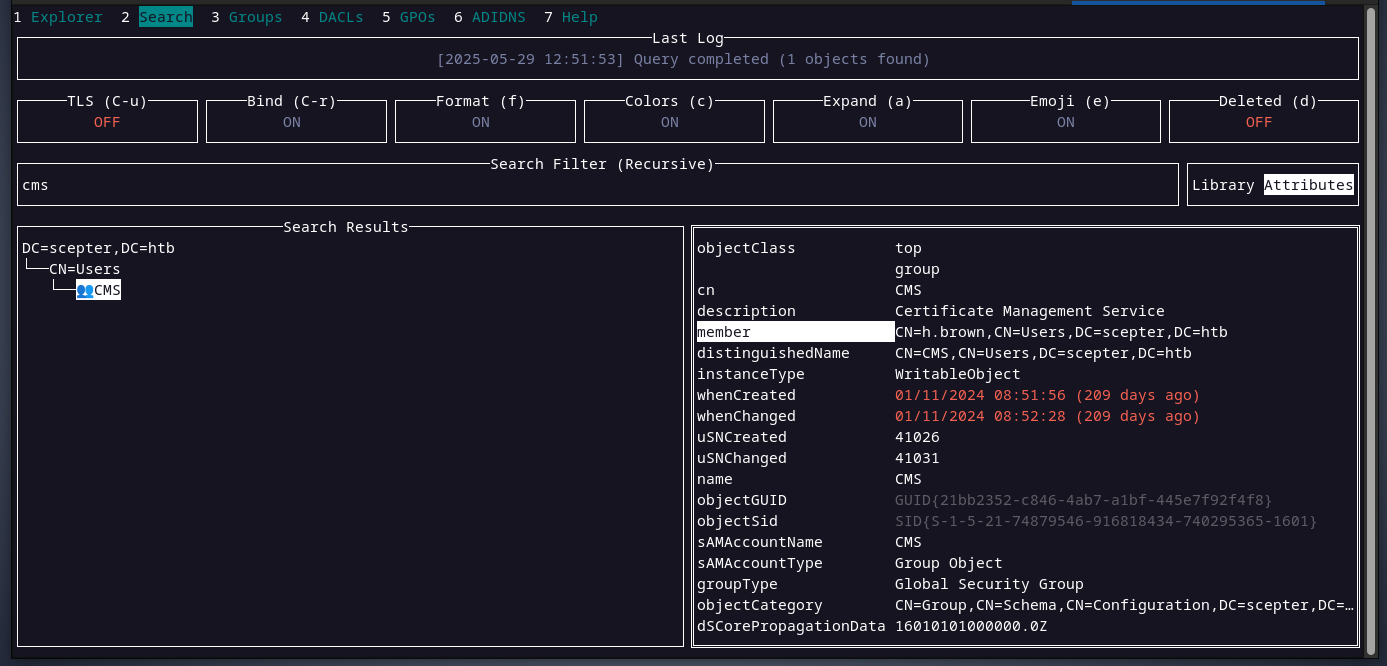1387x666 pixels.
Task: Switch to the Groups tab
Action: point(255,17)
